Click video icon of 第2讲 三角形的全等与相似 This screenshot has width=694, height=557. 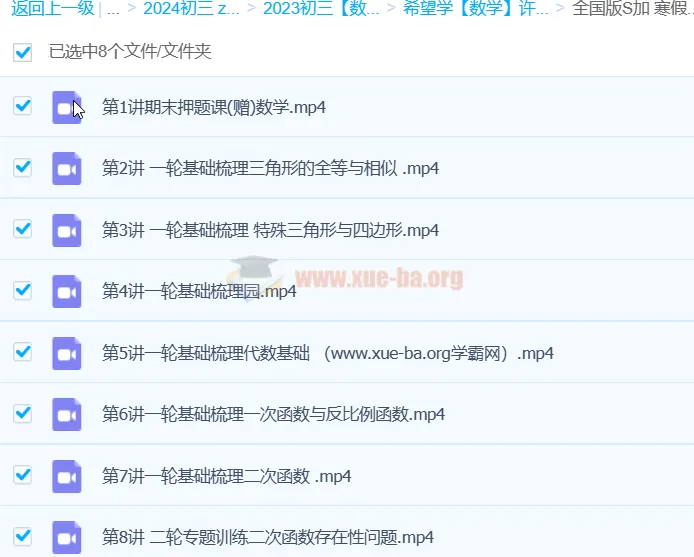tap(67, 169)
